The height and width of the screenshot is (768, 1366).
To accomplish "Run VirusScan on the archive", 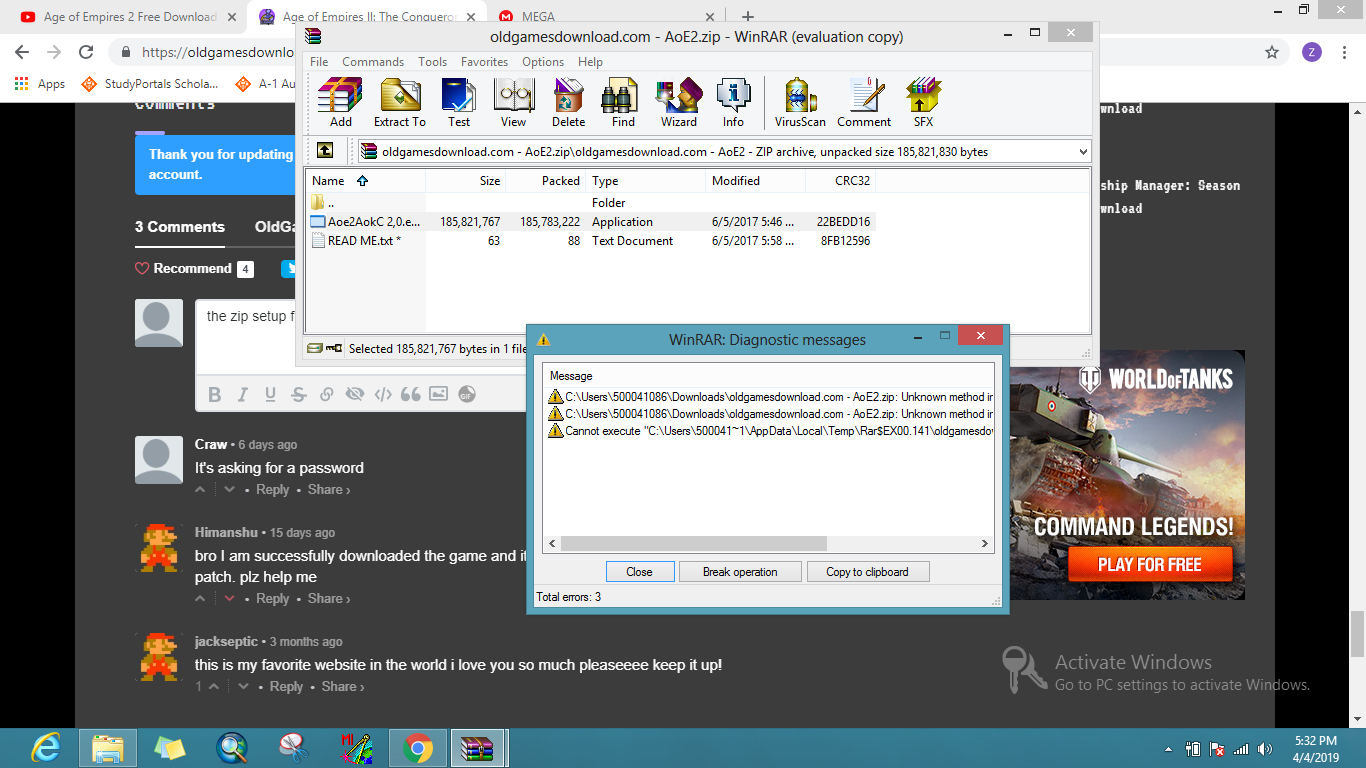I will (800, 103).
